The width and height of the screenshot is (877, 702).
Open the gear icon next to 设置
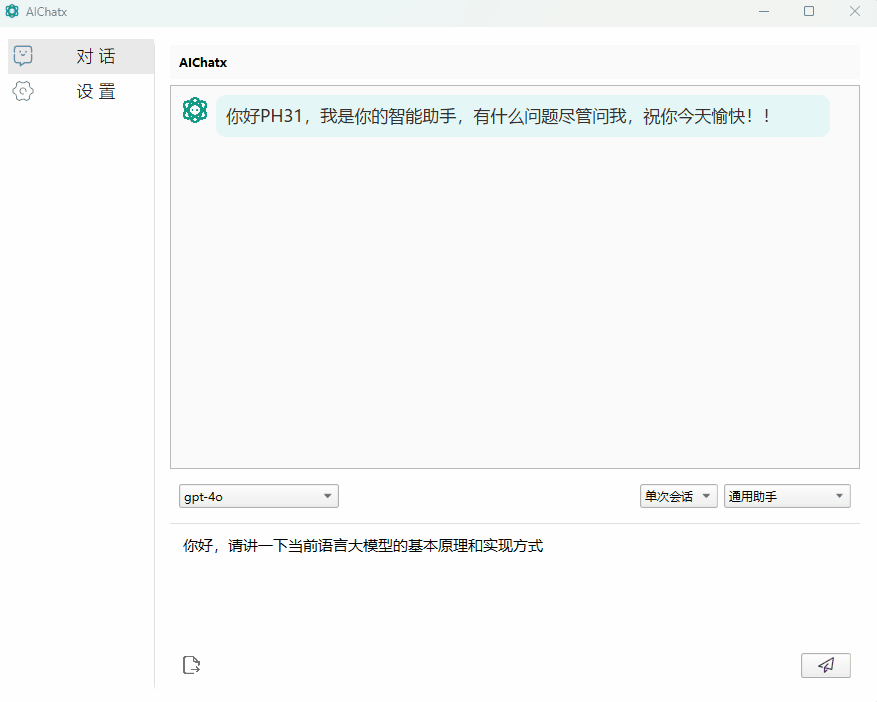pyautogui.click(x=23, y=91)
